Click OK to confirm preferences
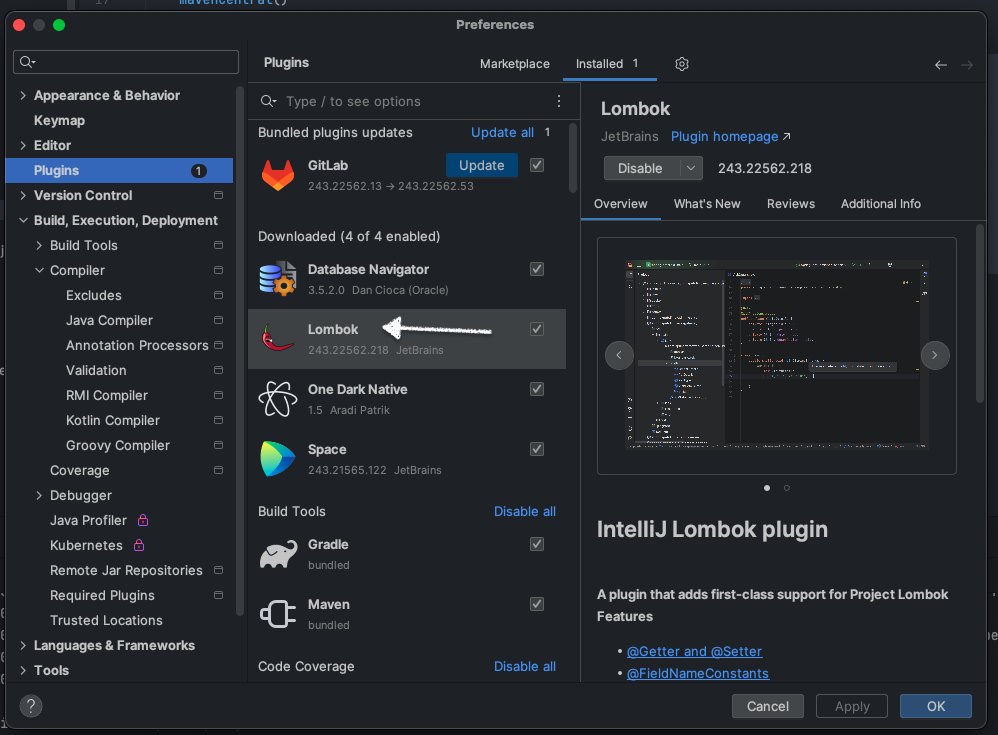The image size is (998, 735). (x=936, y=706)
